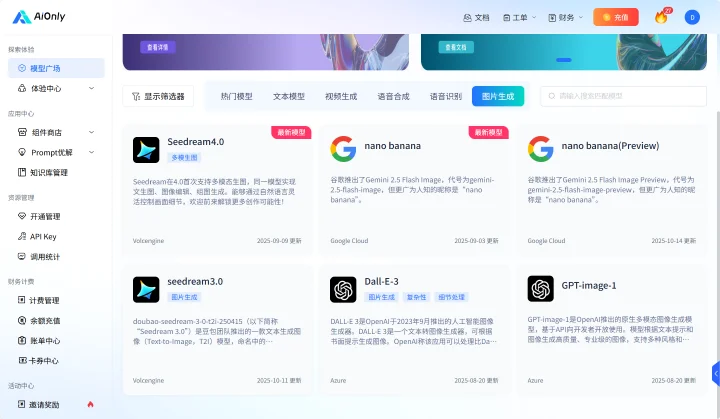
Task: Click the 文档 icon in header
Action: pyautogui.click(x=467, y=17)
